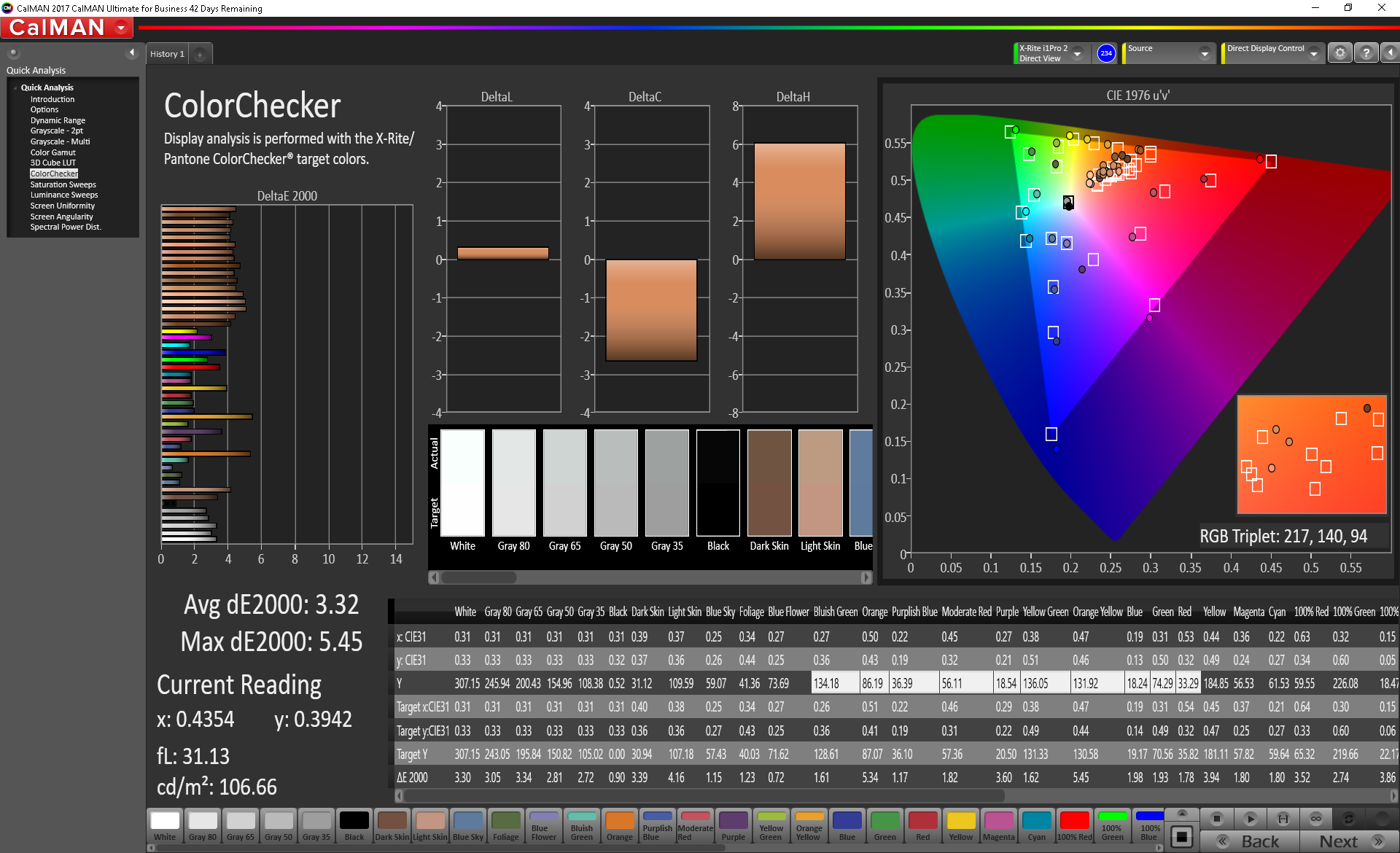Click the read single bracket icon
This screenshot has width=1400, height=853.
tap(1283, 819)
